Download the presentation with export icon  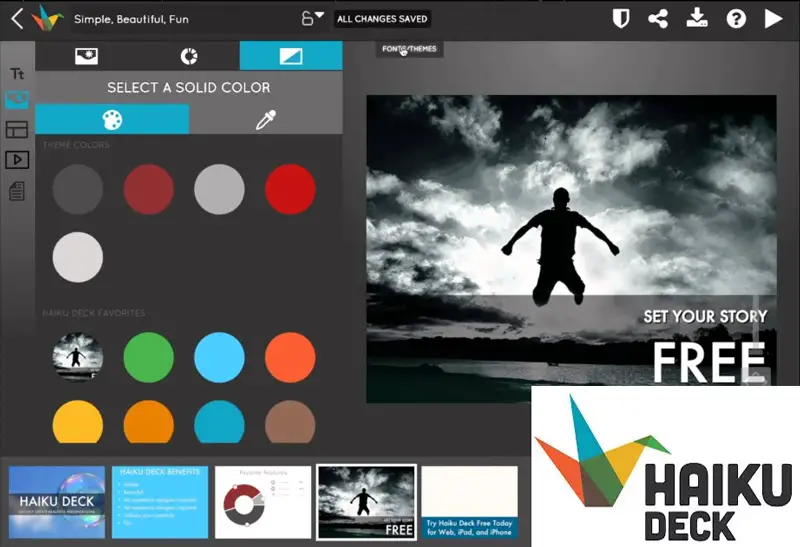coord(697,18)
